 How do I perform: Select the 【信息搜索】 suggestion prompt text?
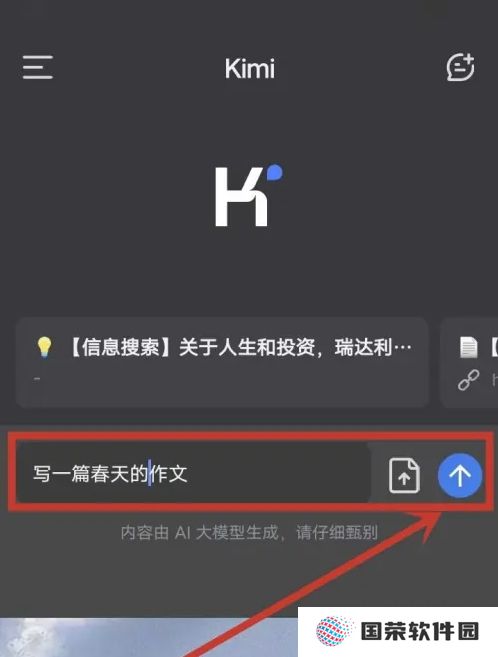click(x=239, y=347)
